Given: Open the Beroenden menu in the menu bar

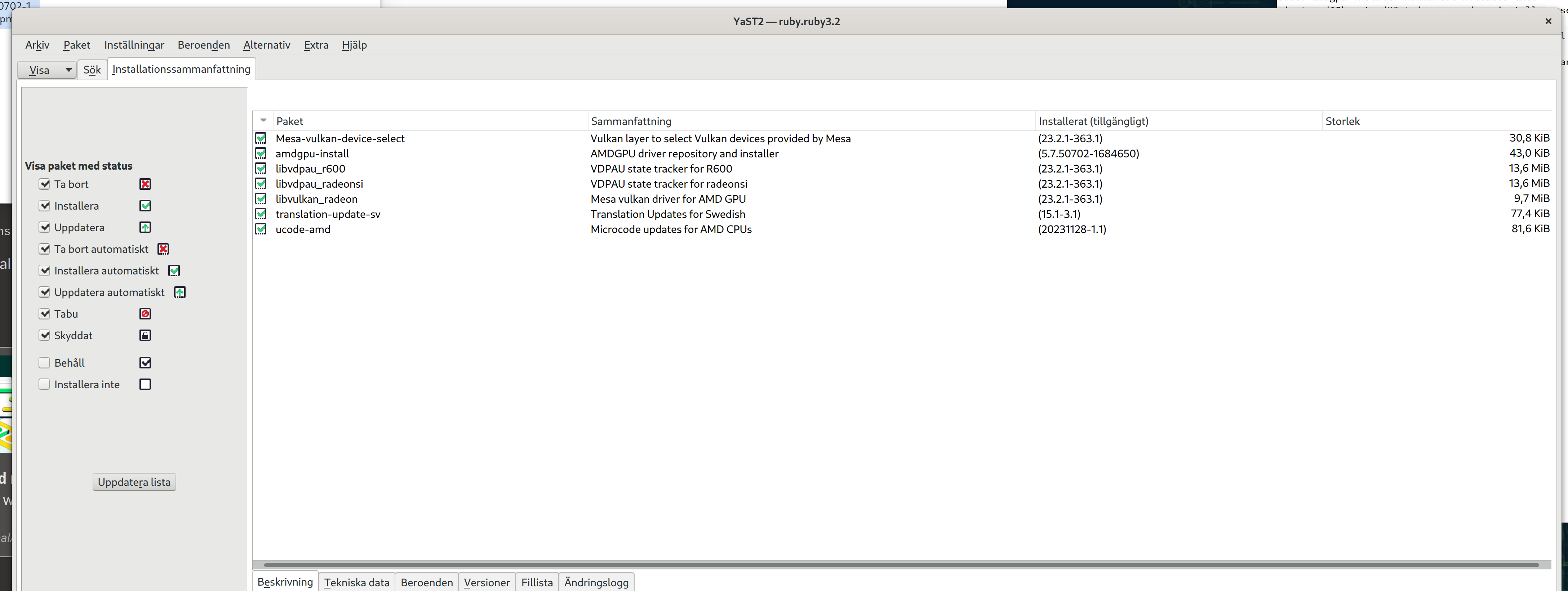Looking at the screenshot, I should pyautogui.click(x=203, y=45).
